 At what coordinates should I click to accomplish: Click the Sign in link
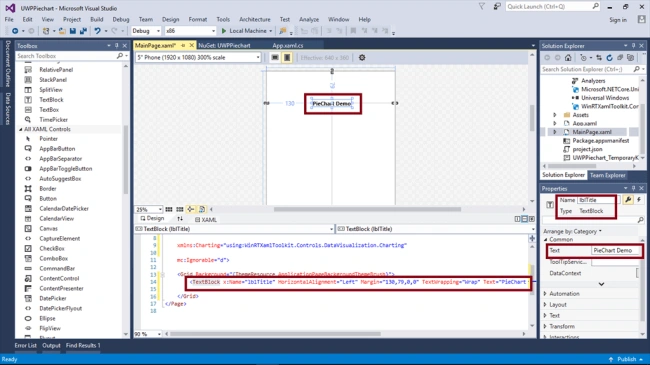coord(618,20)
